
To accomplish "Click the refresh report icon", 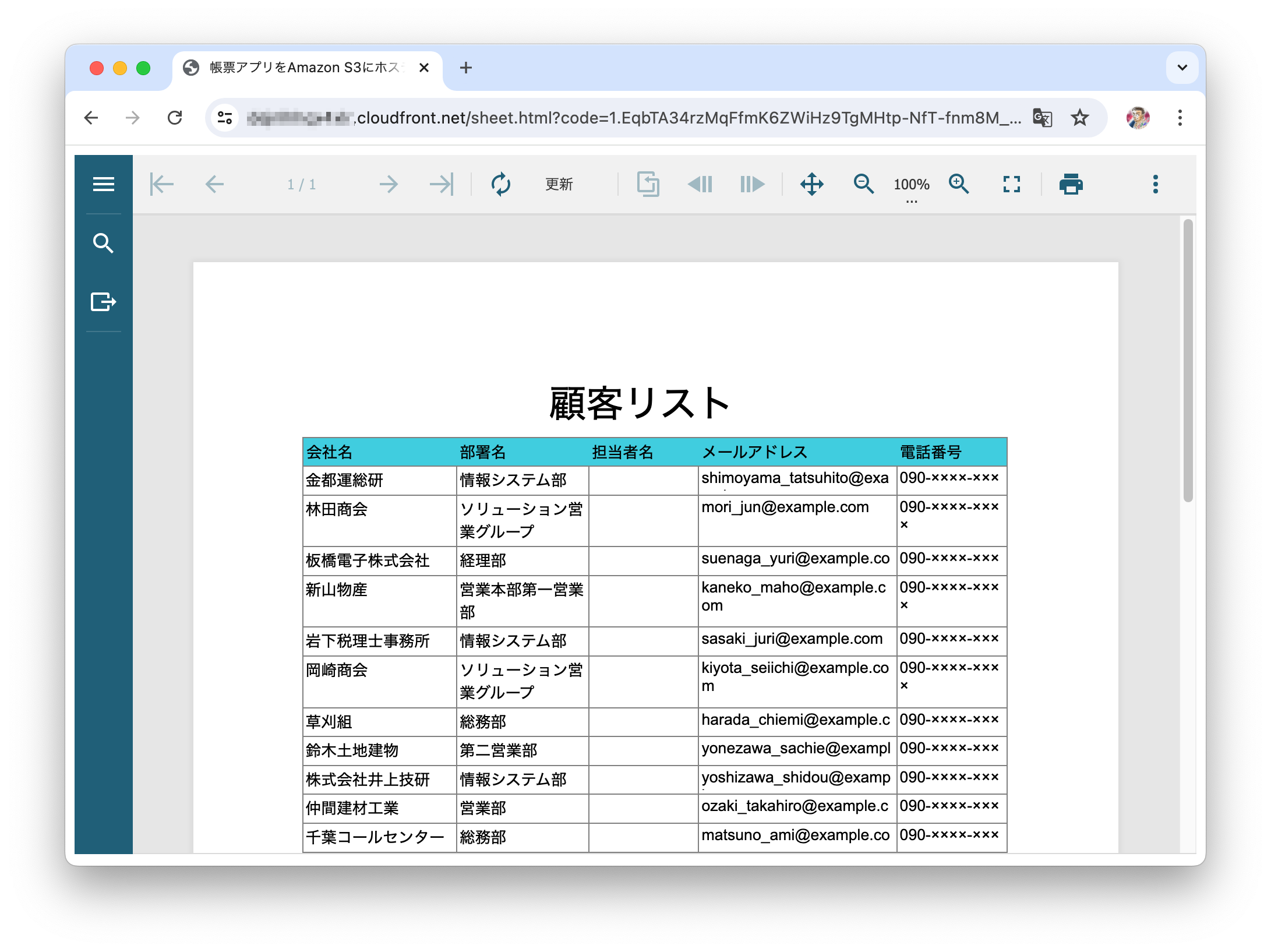I will tap(500, 185).
